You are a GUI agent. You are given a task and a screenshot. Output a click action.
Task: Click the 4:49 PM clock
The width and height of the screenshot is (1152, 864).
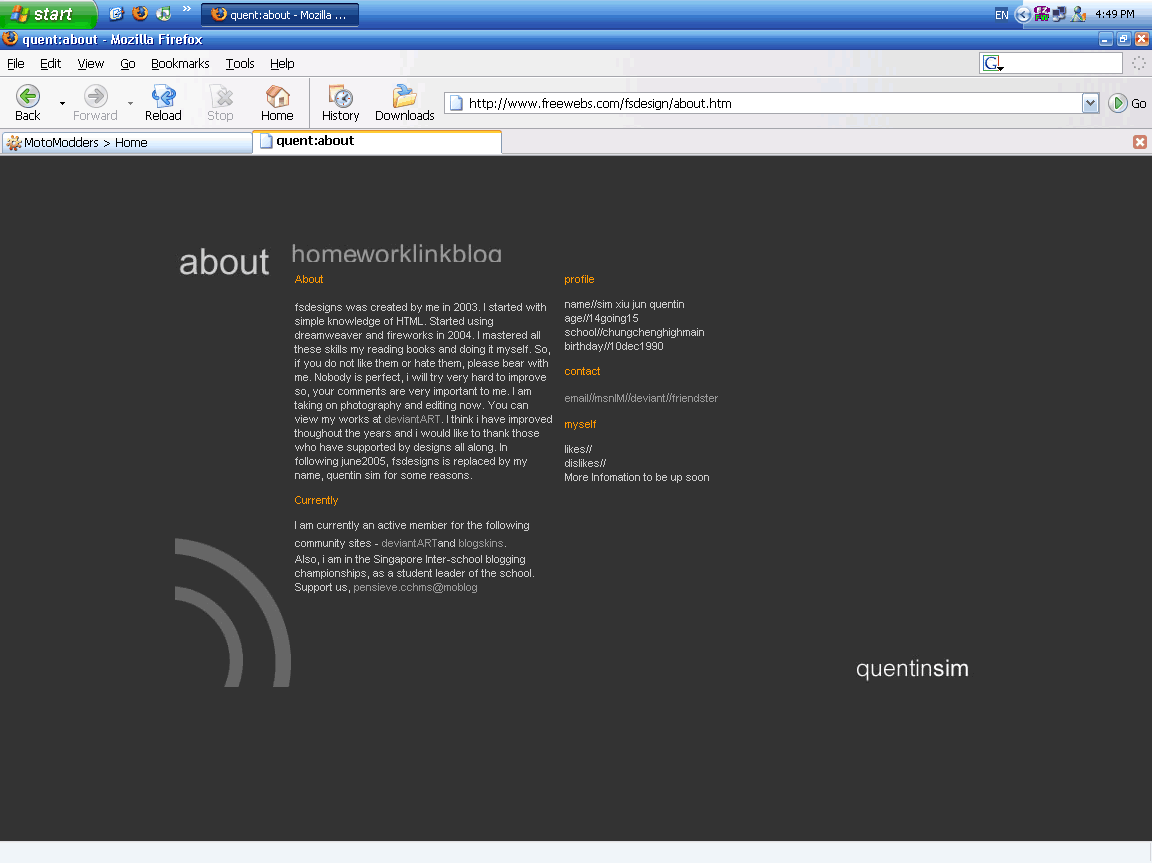[x=1115, y=14]
